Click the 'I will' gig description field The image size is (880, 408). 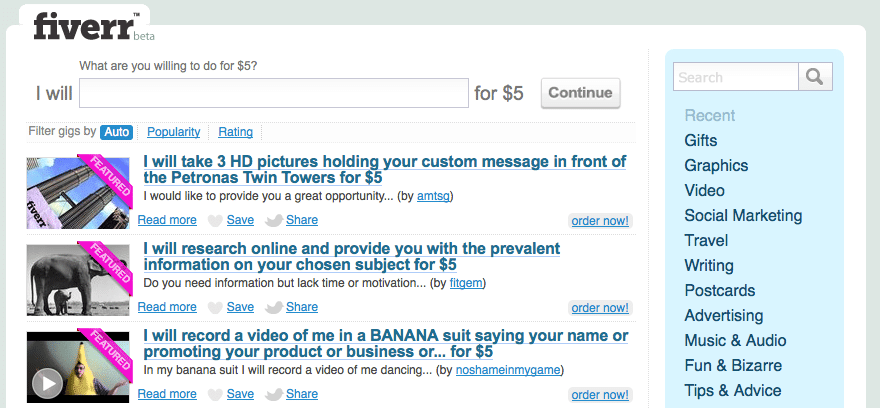coord(274,93)
